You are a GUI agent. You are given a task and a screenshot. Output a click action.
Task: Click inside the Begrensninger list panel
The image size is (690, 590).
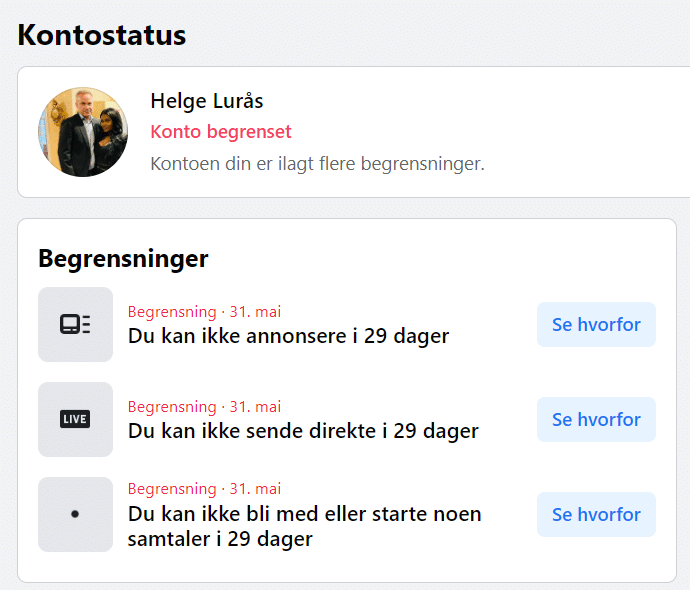[x=347, y=400]
